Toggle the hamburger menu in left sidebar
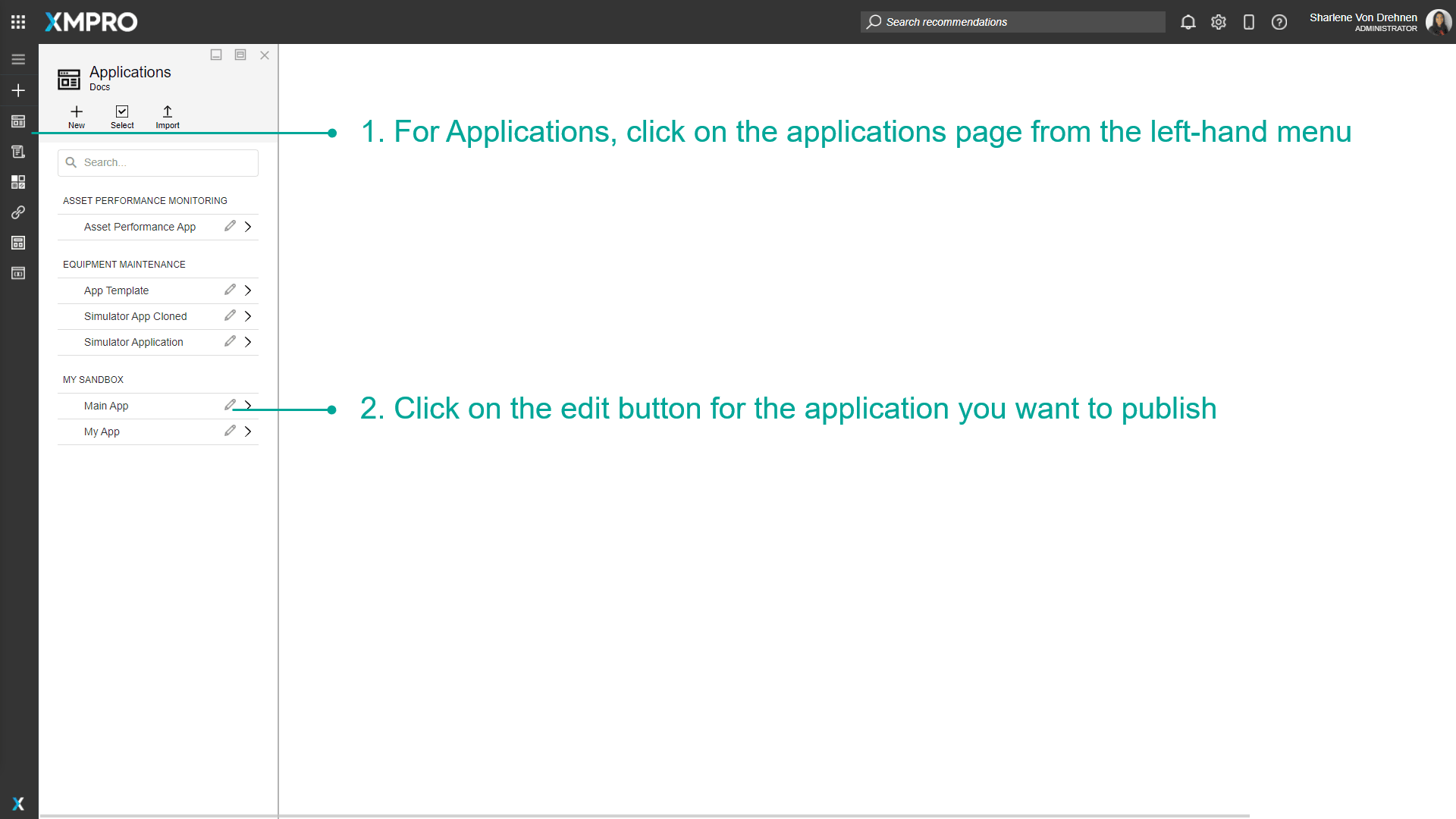 pos(18,59)
